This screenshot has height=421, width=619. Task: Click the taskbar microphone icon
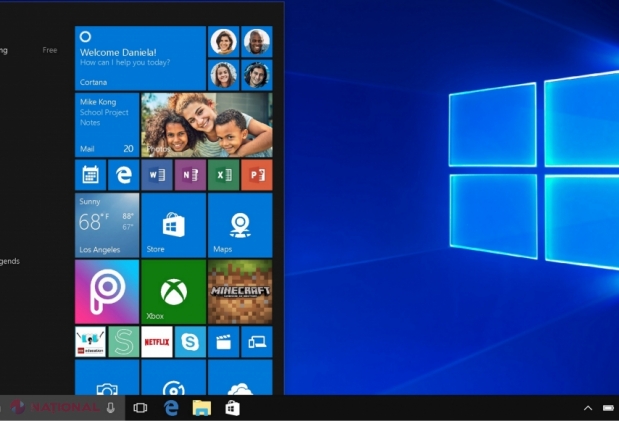coord(111,408)
